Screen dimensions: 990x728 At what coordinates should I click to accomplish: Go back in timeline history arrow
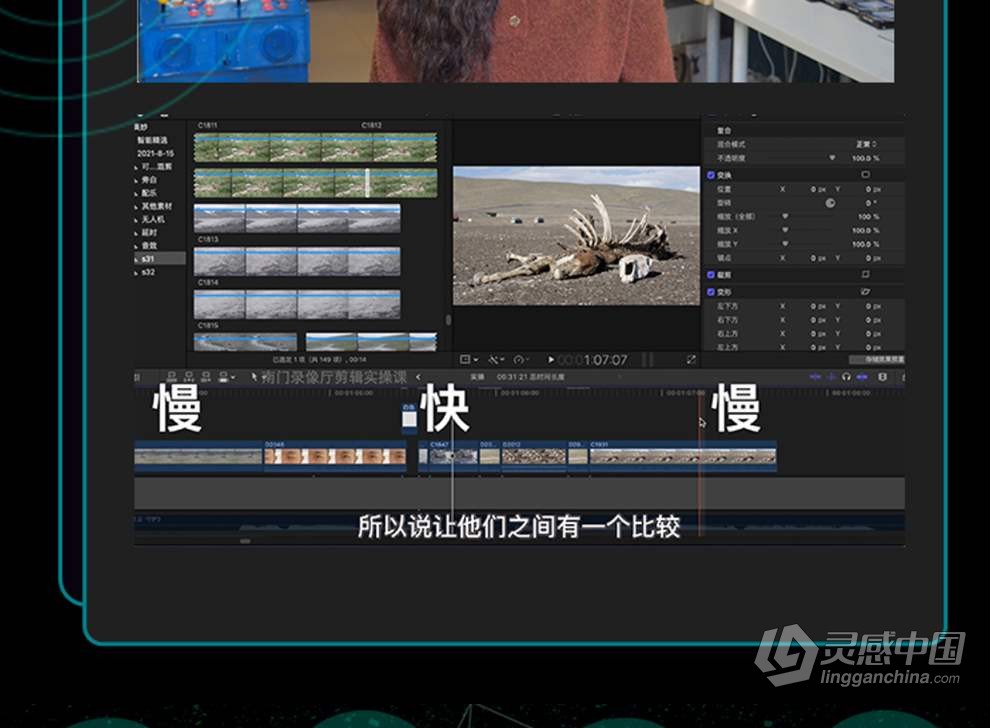[x=418, y=377]
